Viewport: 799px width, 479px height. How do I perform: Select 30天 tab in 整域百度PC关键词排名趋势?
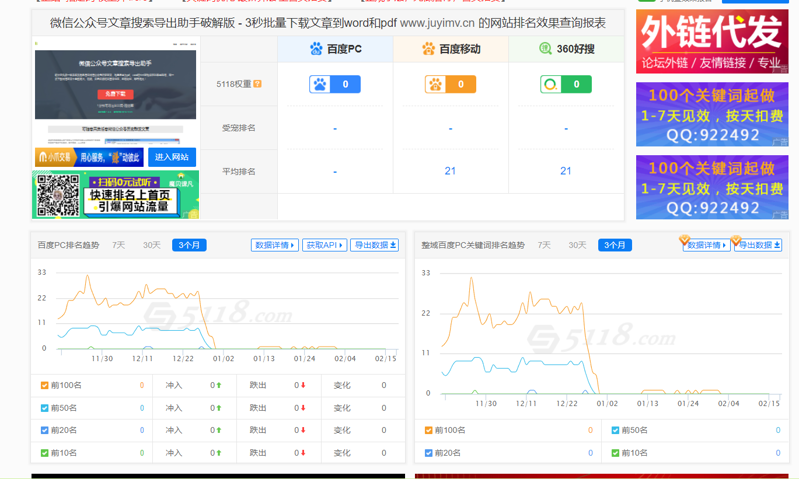[577, 245]
